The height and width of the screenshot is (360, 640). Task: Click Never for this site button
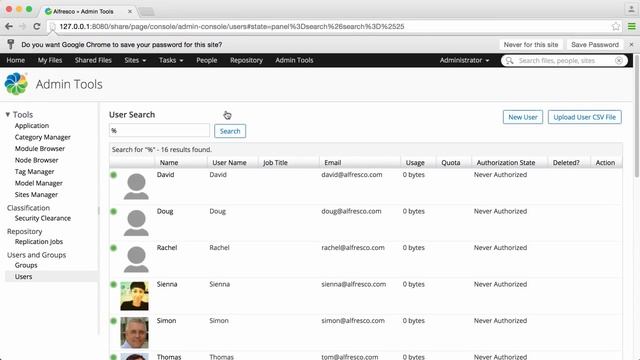531,44
